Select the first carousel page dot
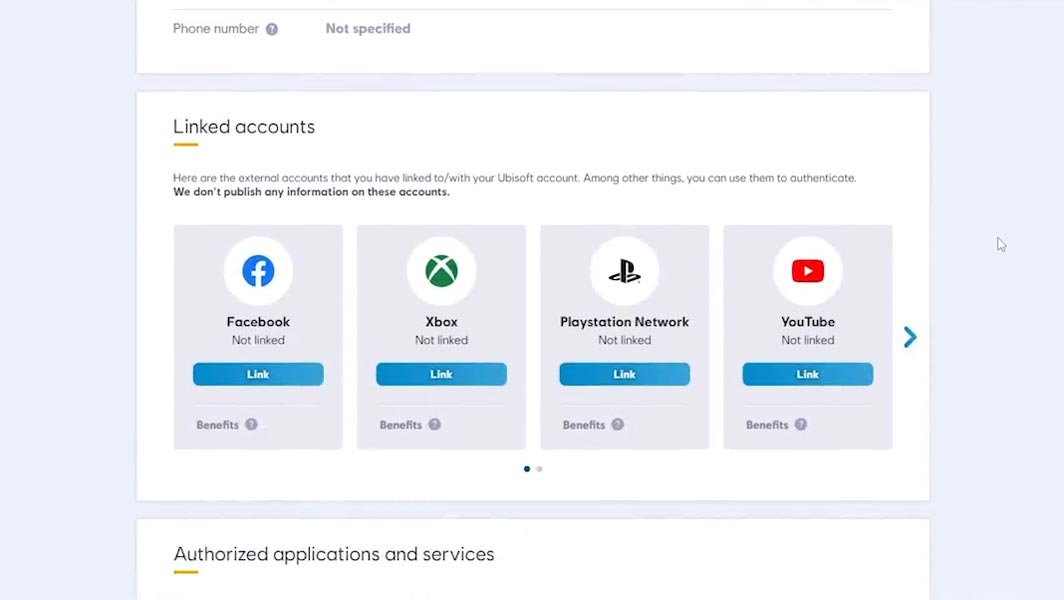 pyautogui.click(x=527, y=469)
